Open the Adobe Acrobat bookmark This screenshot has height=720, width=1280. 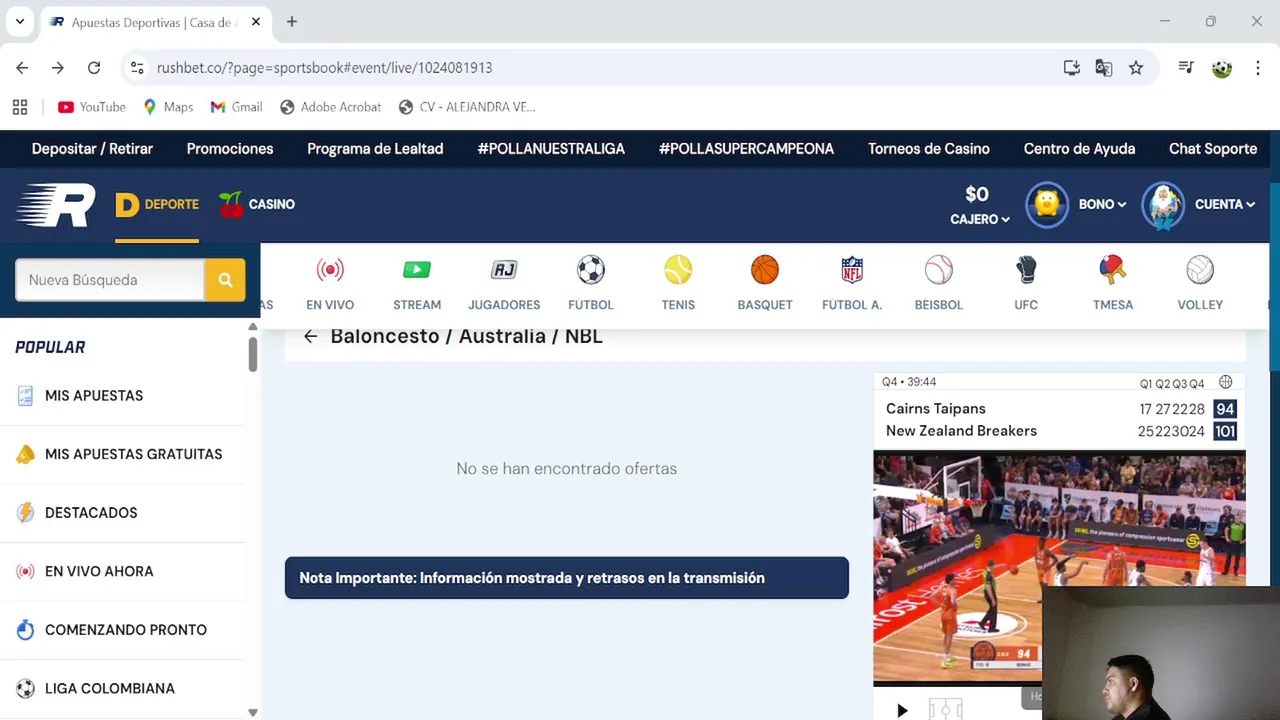(x=331, y=107)
